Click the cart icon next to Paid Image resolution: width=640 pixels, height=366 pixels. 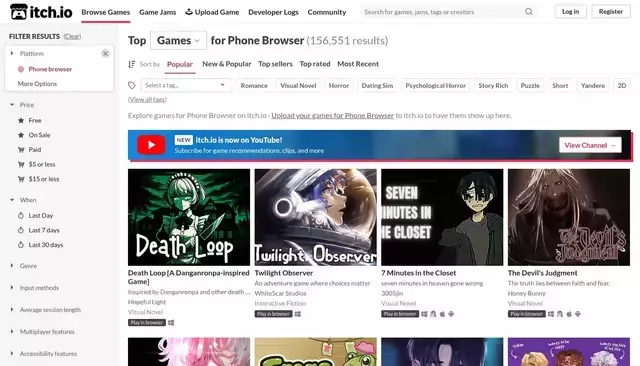pos(21,150)
